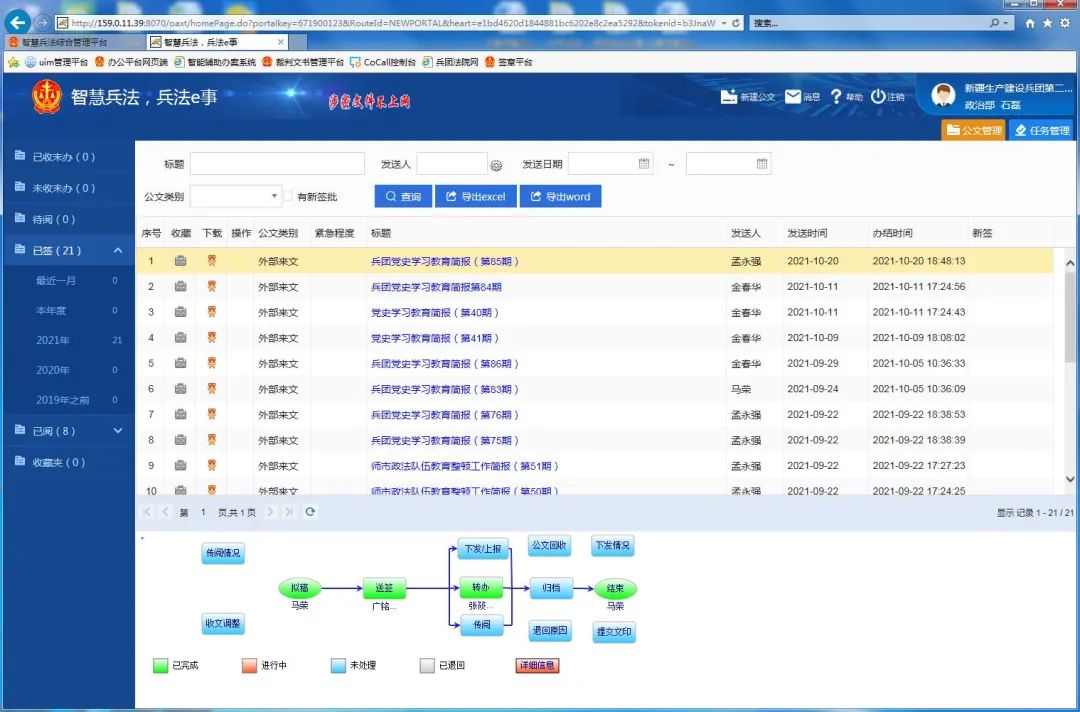Click 收藏 icon in row 1
The height and width of the screenshot is (712, 1080).
tap(180, 261)
